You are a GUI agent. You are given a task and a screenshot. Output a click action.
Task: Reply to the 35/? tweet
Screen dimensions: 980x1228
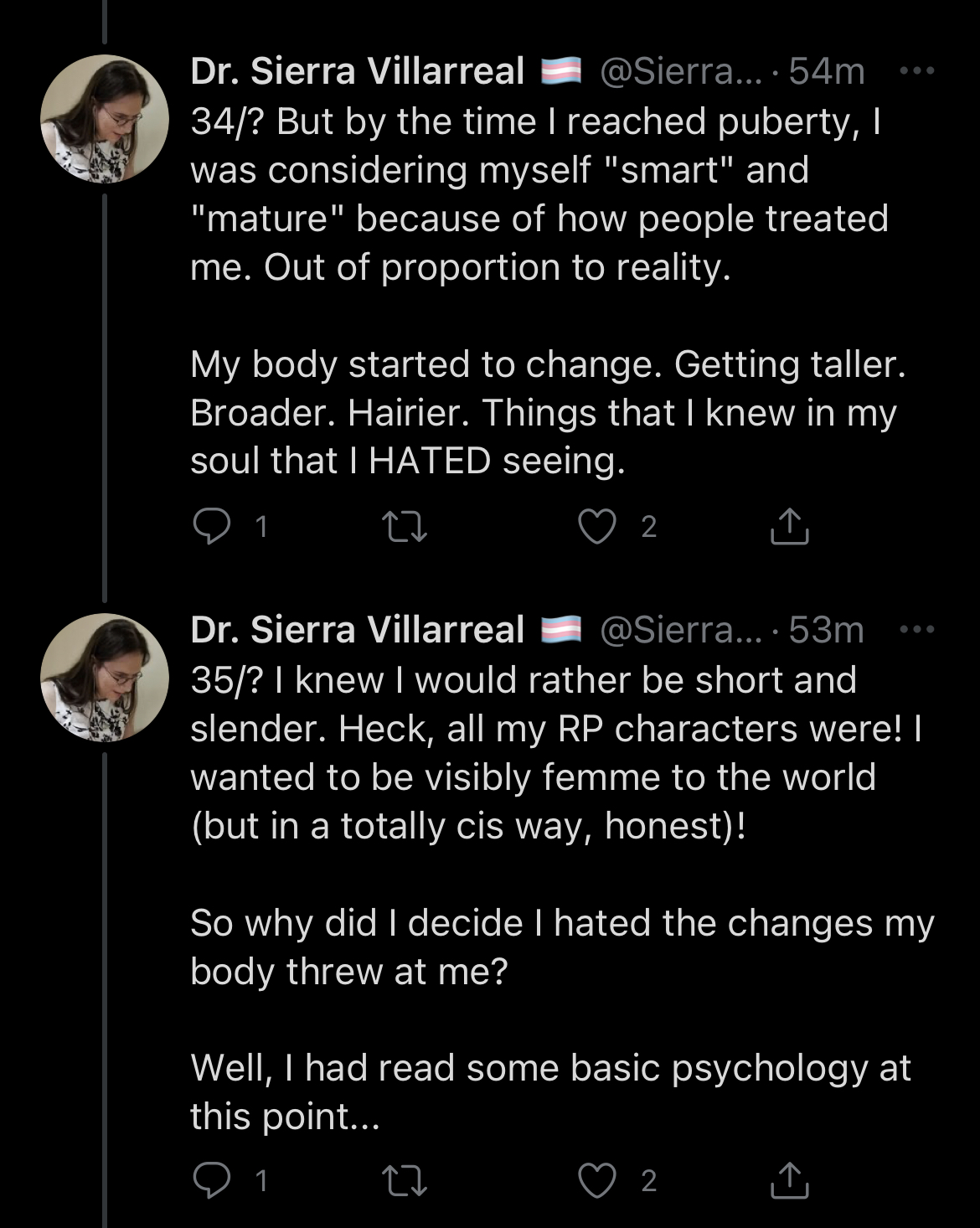(212, 1180)
